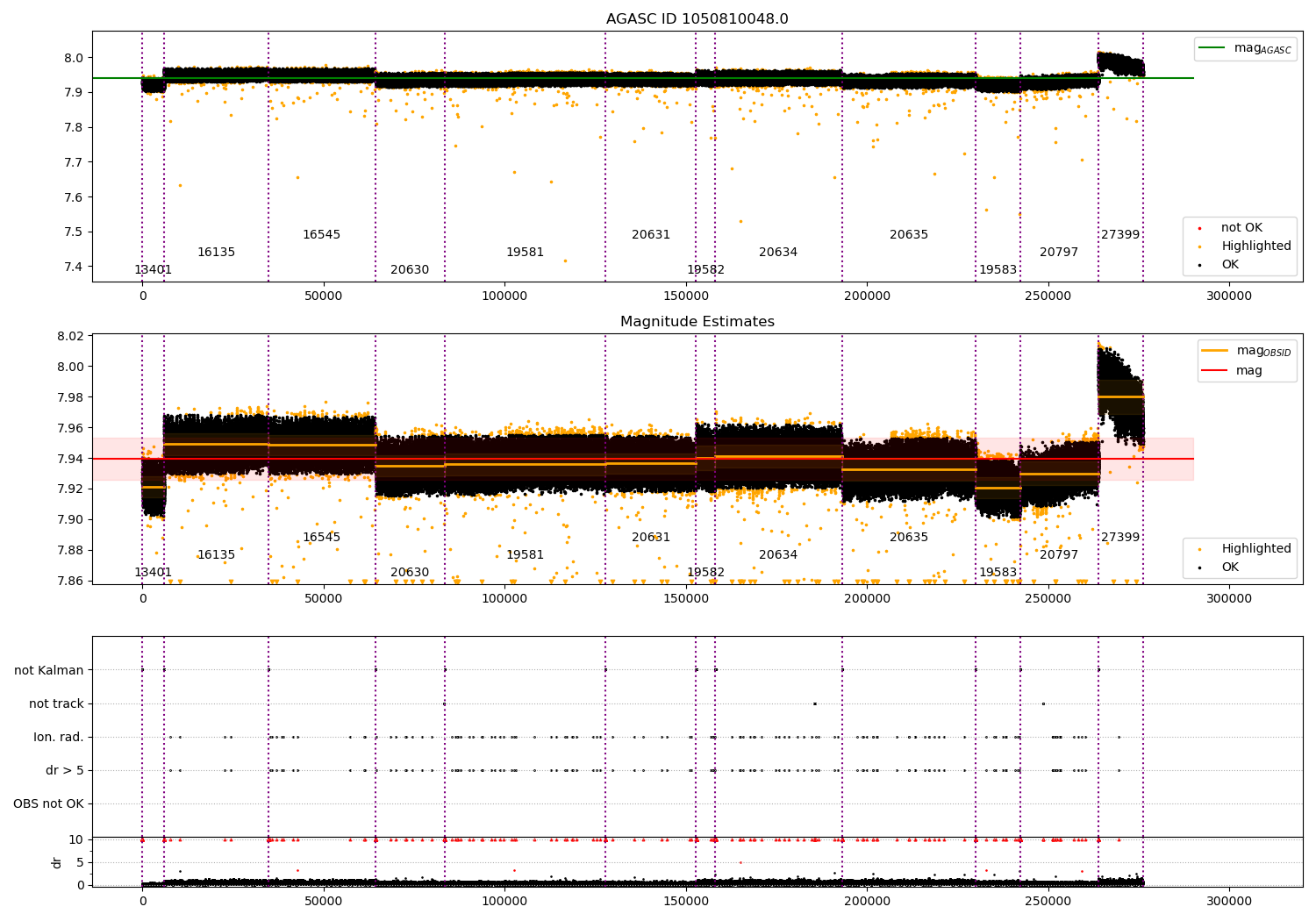The width and height of the screenshot is (1316, 921).
Task: Click the 'not Kalman' axis label
Action: pos(49,670)
